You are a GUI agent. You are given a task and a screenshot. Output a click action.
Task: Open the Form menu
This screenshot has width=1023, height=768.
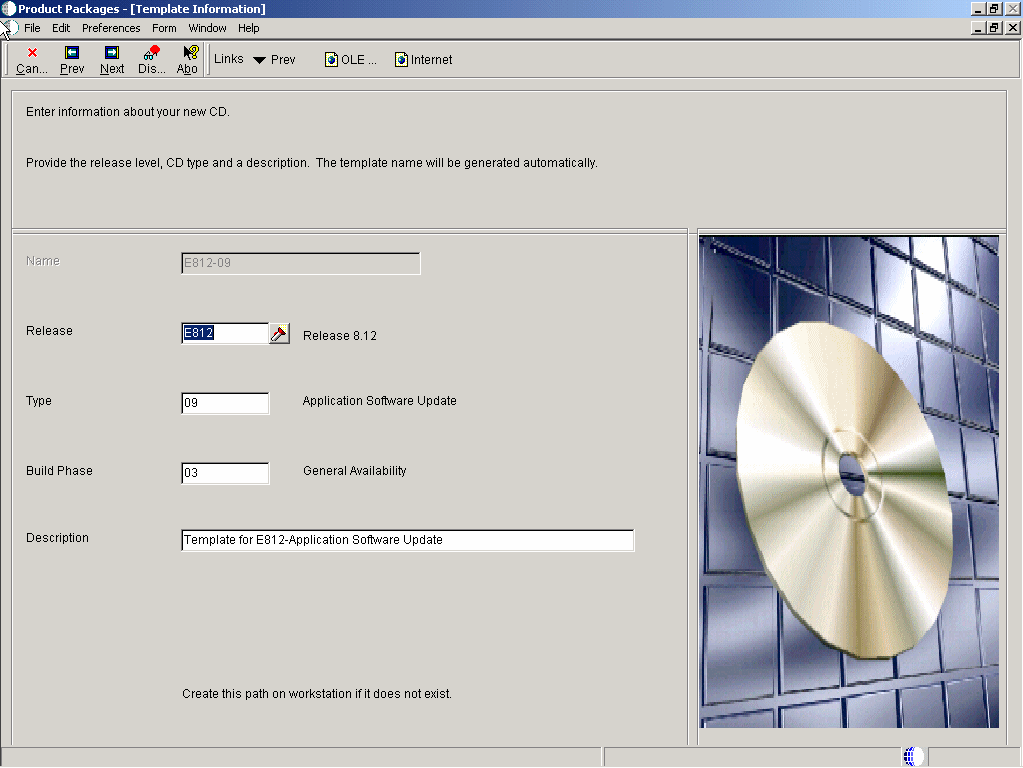(164, 28)
